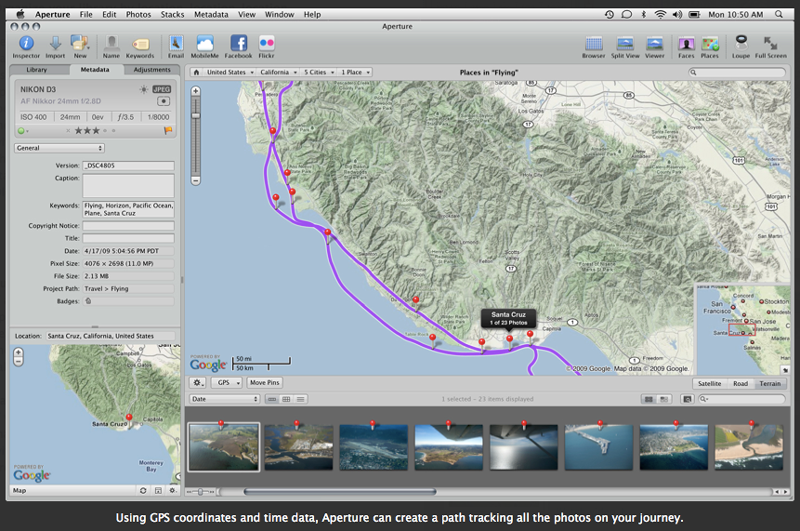Select Terrain map type
Screen dimensions: 800x531
tap(770, 384)
